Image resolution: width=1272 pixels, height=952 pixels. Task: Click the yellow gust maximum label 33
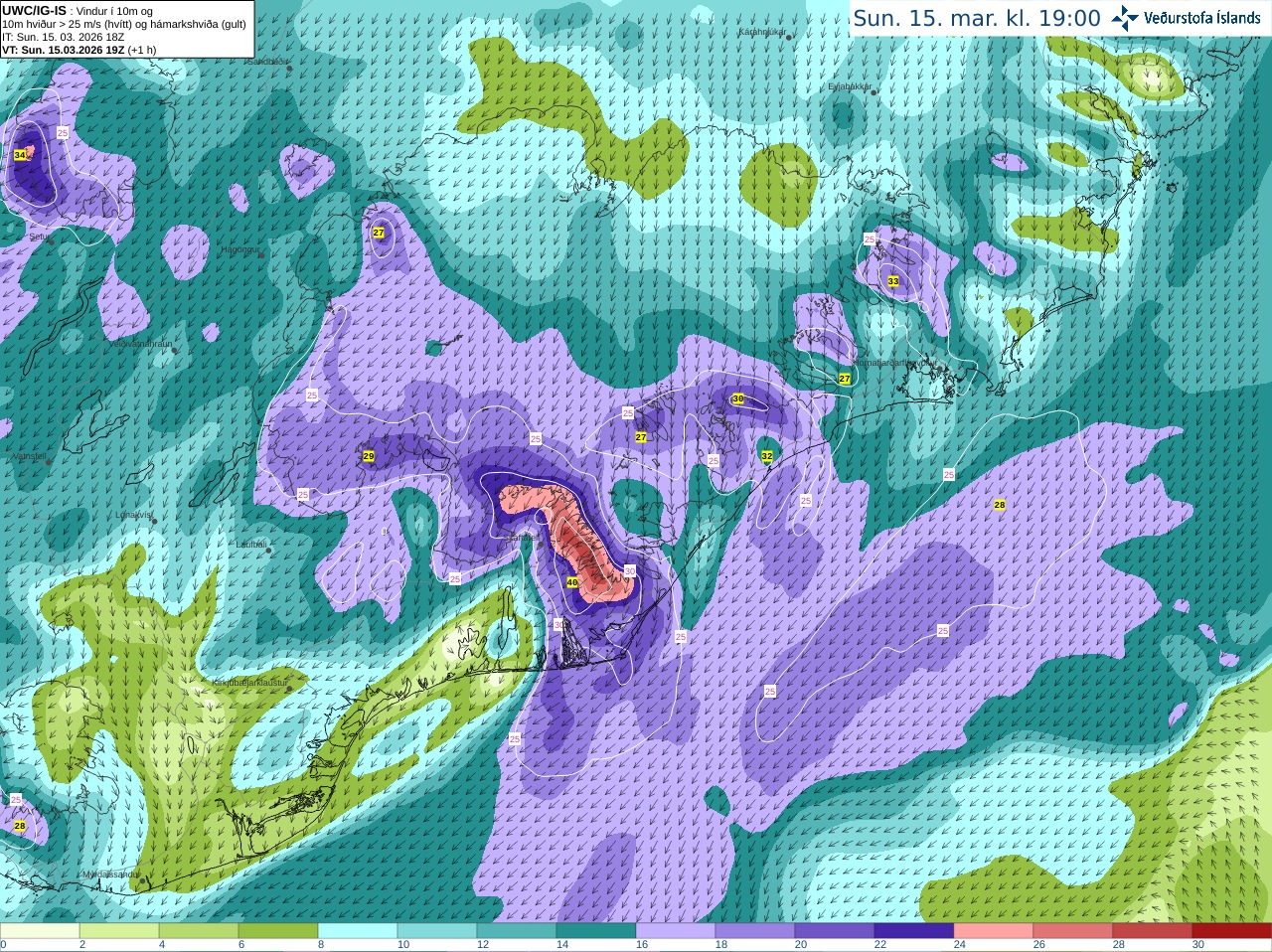click(893, 281)
